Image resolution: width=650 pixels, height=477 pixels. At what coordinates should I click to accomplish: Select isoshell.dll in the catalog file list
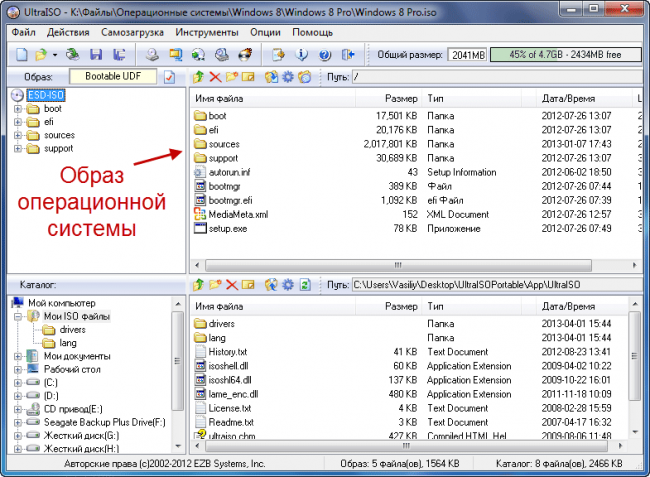point(228,366)
